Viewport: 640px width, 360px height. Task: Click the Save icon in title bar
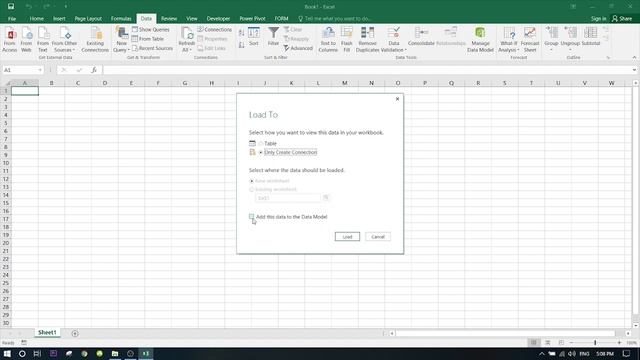coord(11,7)
